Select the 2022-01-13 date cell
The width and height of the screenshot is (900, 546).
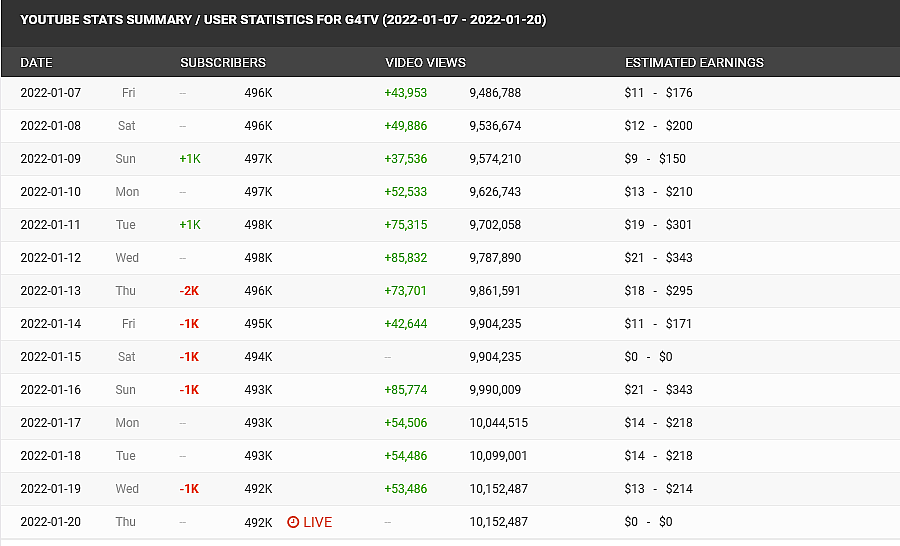point(50,291)
